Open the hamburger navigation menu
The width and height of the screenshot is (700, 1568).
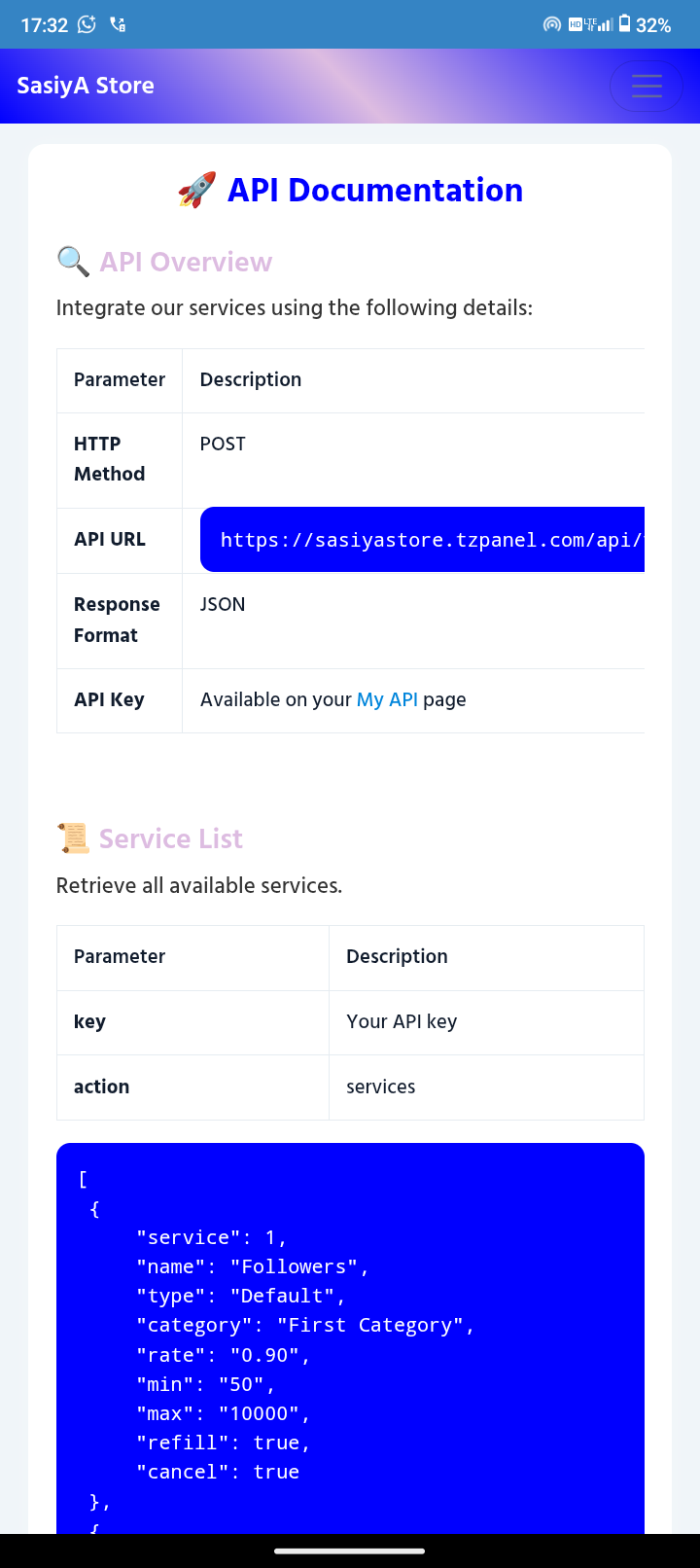pos(647,86)
